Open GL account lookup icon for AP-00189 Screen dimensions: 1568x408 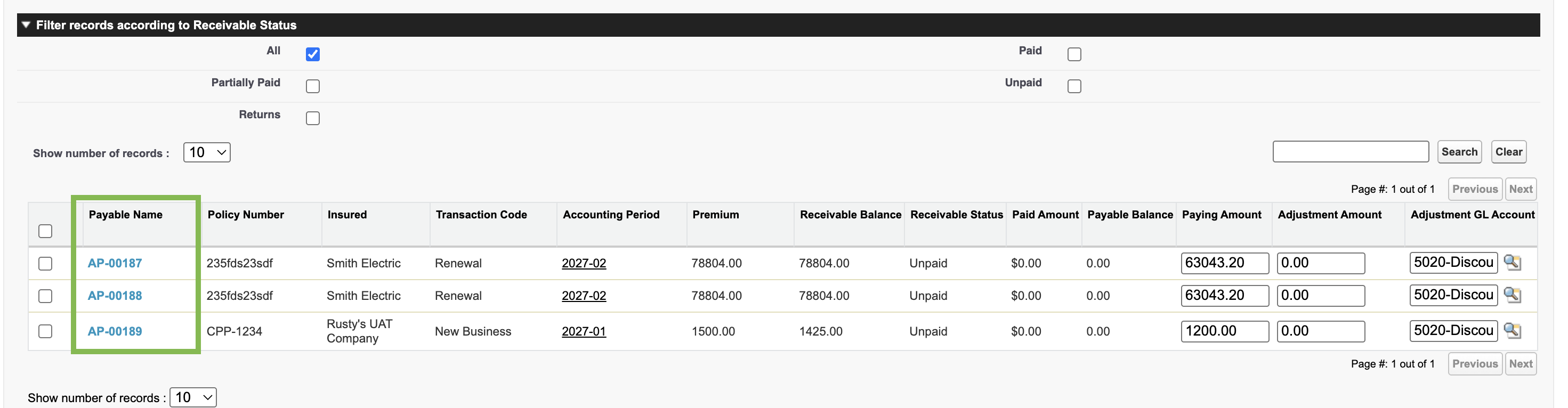[1512, 331]
